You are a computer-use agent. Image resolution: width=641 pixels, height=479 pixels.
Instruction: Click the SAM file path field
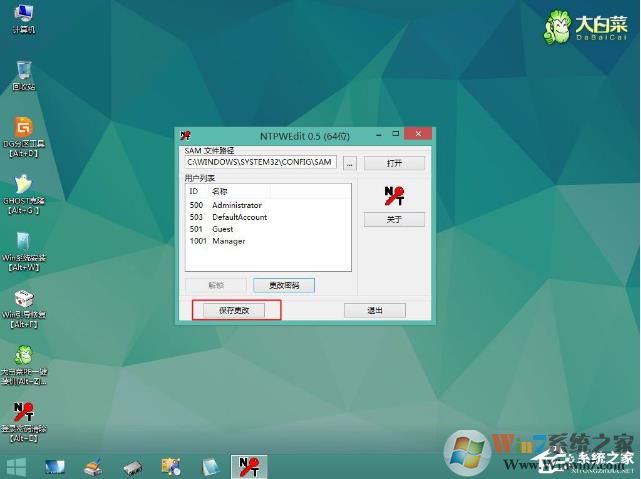260,162
